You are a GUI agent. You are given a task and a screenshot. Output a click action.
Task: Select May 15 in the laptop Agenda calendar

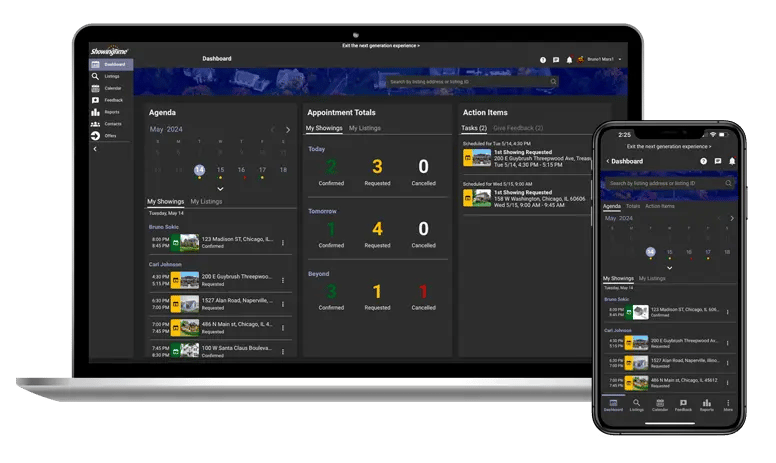point(220,170)
